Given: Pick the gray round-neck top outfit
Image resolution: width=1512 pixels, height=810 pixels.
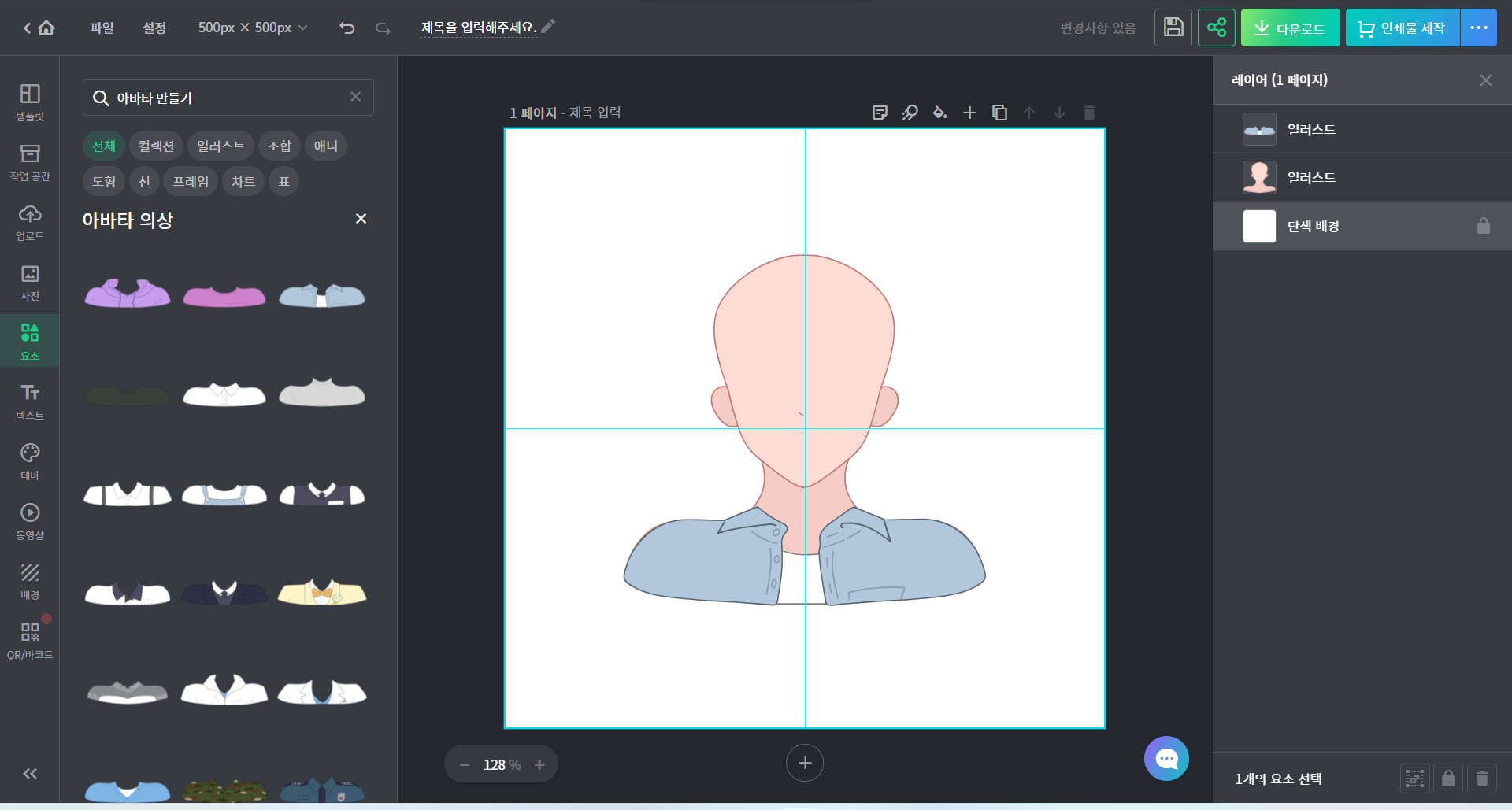Looking at the screenshot, I should [x=322, y=392].
